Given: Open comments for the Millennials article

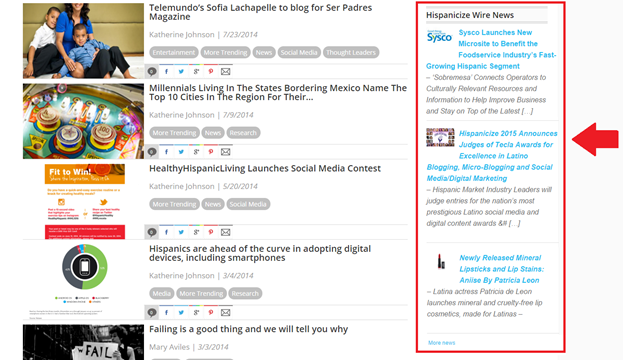Looking at the screenshot, I should (x=152, y=152).
